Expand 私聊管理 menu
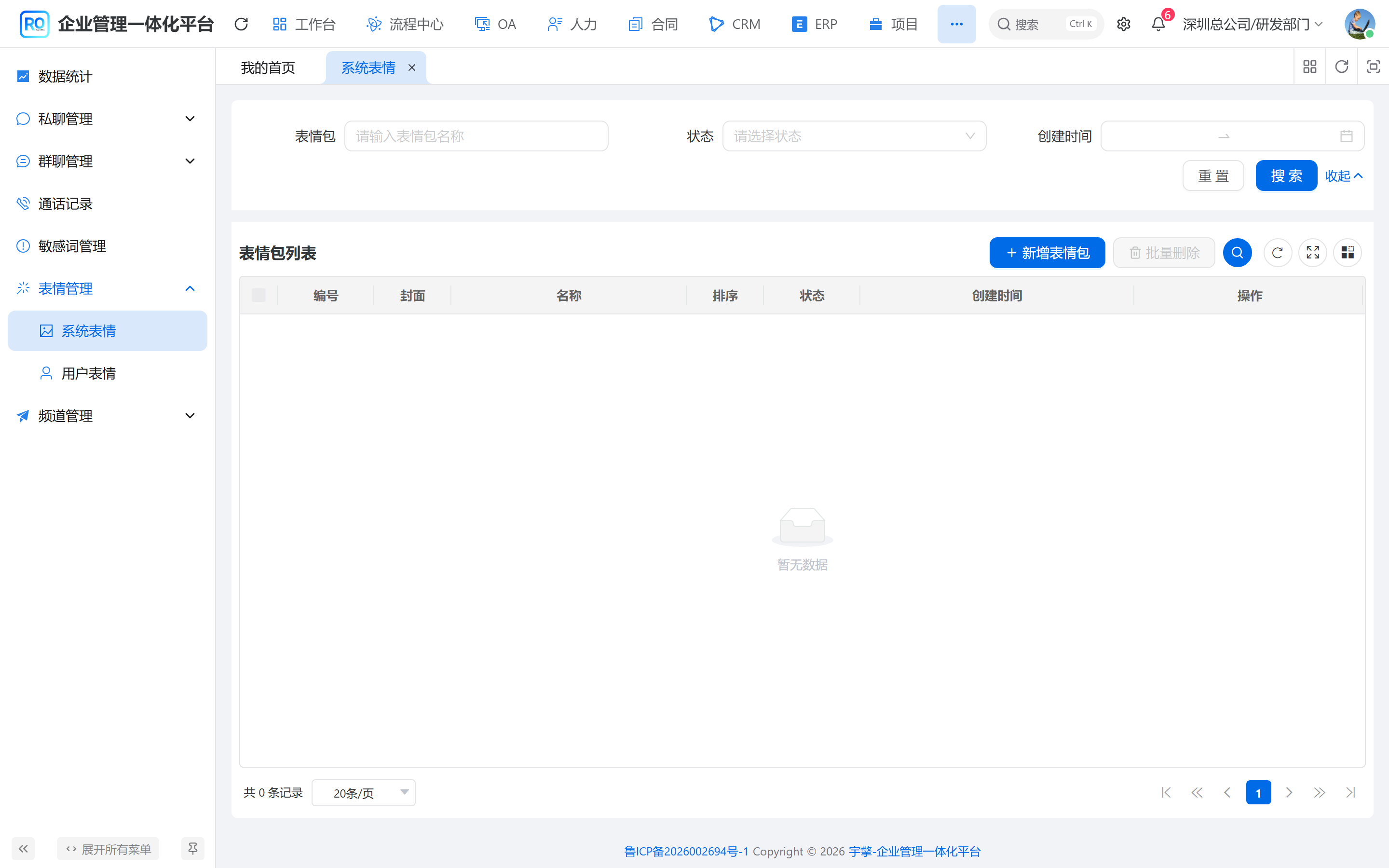Viewport: 1389px width, 868px height. point(108,119)
